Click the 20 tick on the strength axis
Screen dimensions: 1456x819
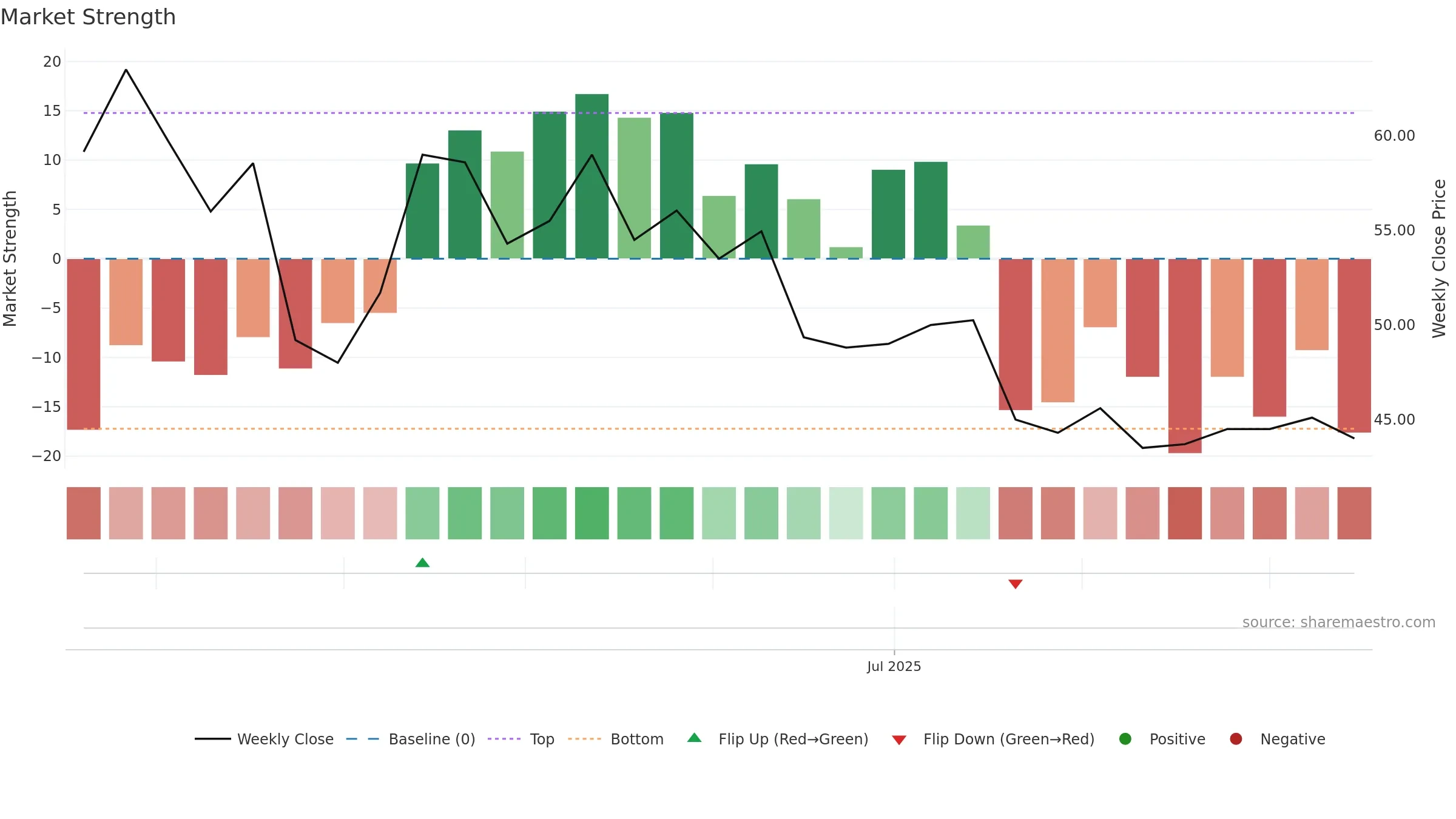click(x=52, y=62)
